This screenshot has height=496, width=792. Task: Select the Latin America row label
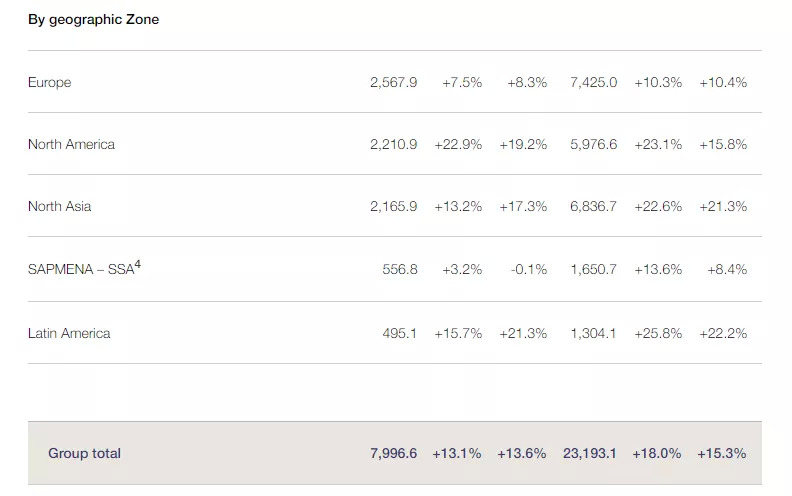[69, 334]
